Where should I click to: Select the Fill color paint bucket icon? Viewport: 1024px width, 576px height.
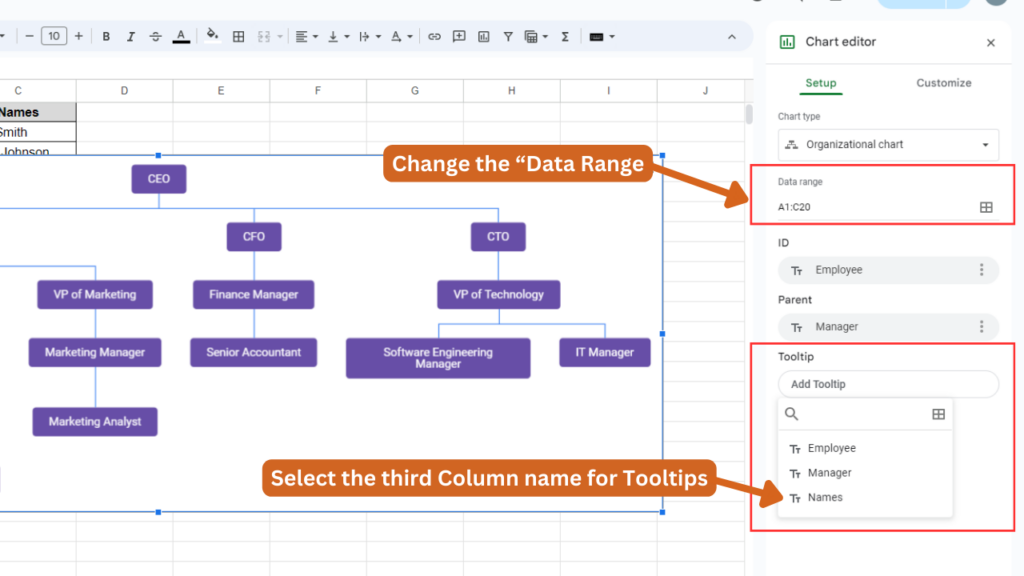click(x=212, y=36)
